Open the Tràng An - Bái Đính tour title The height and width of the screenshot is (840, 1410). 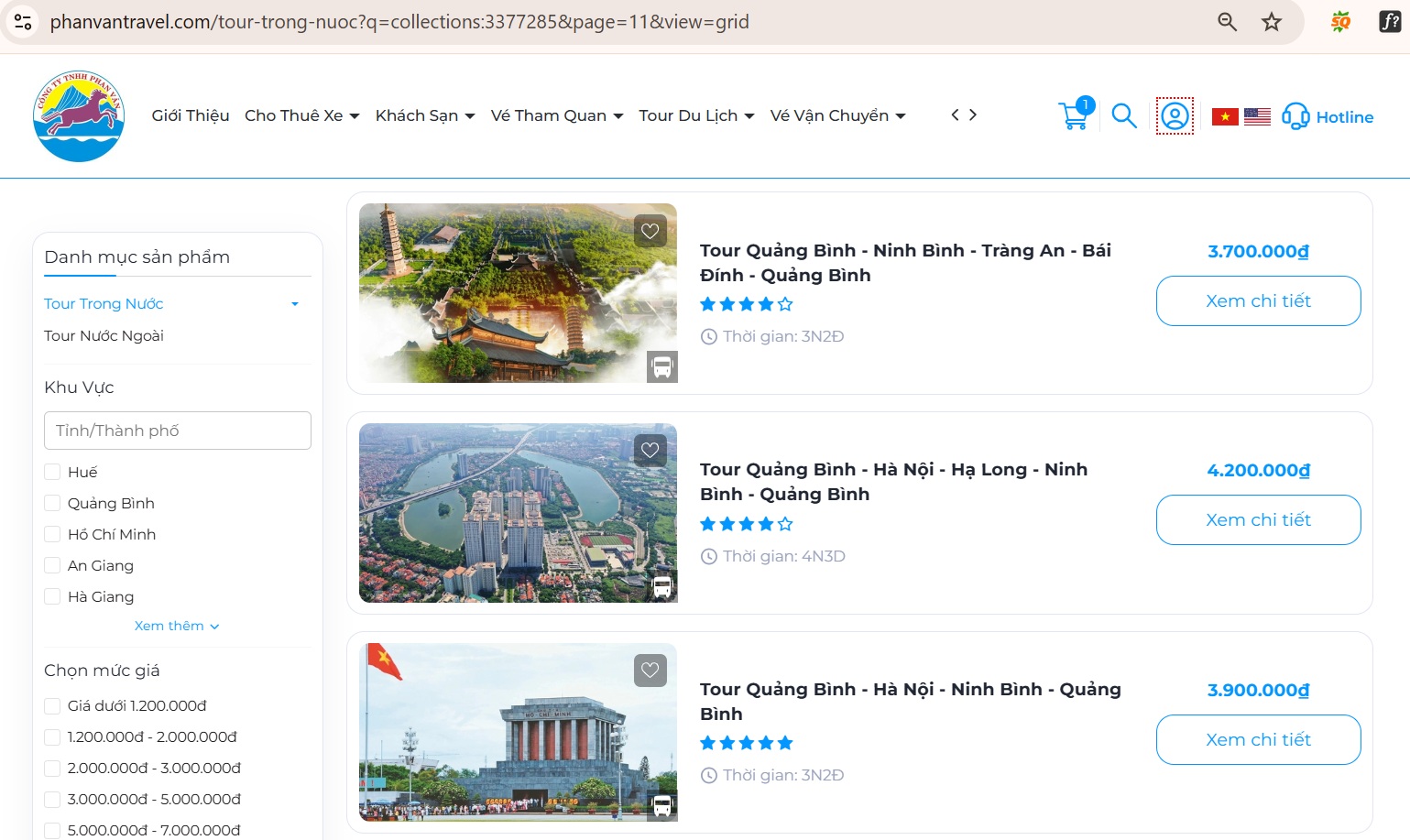905,263
